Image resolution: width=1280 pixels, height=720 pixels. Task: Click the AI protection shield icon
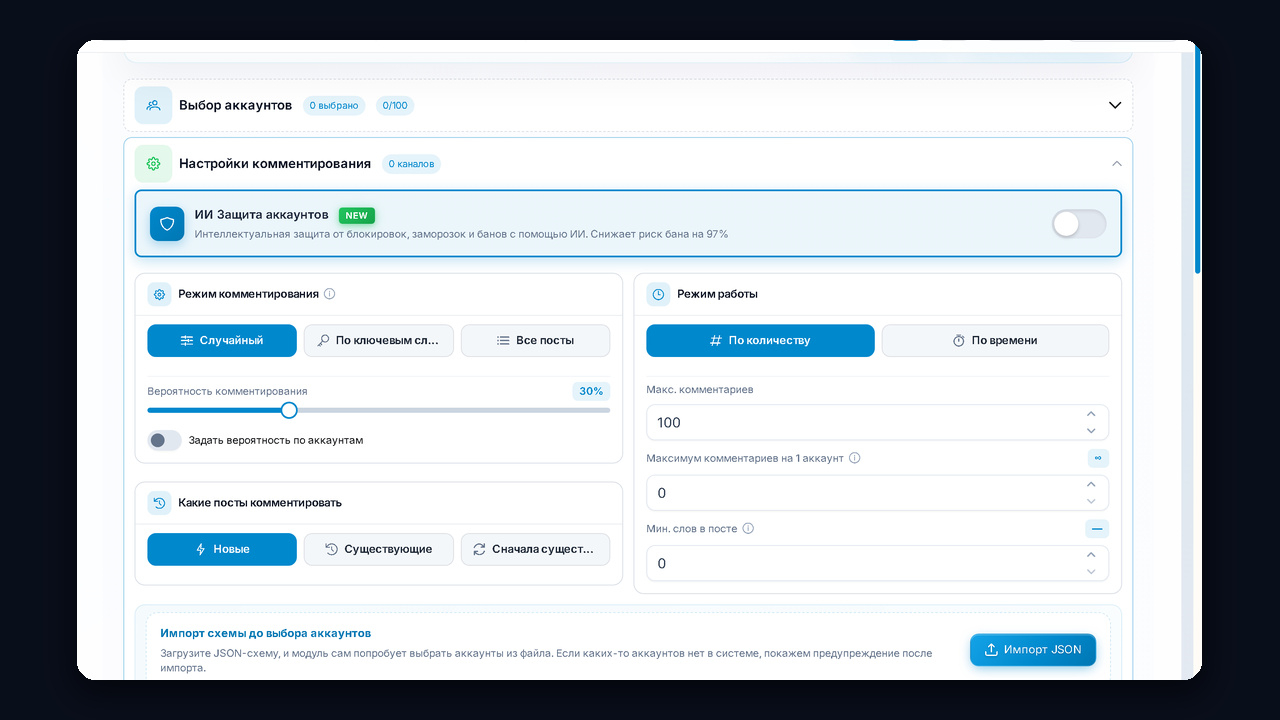point(167,224)
